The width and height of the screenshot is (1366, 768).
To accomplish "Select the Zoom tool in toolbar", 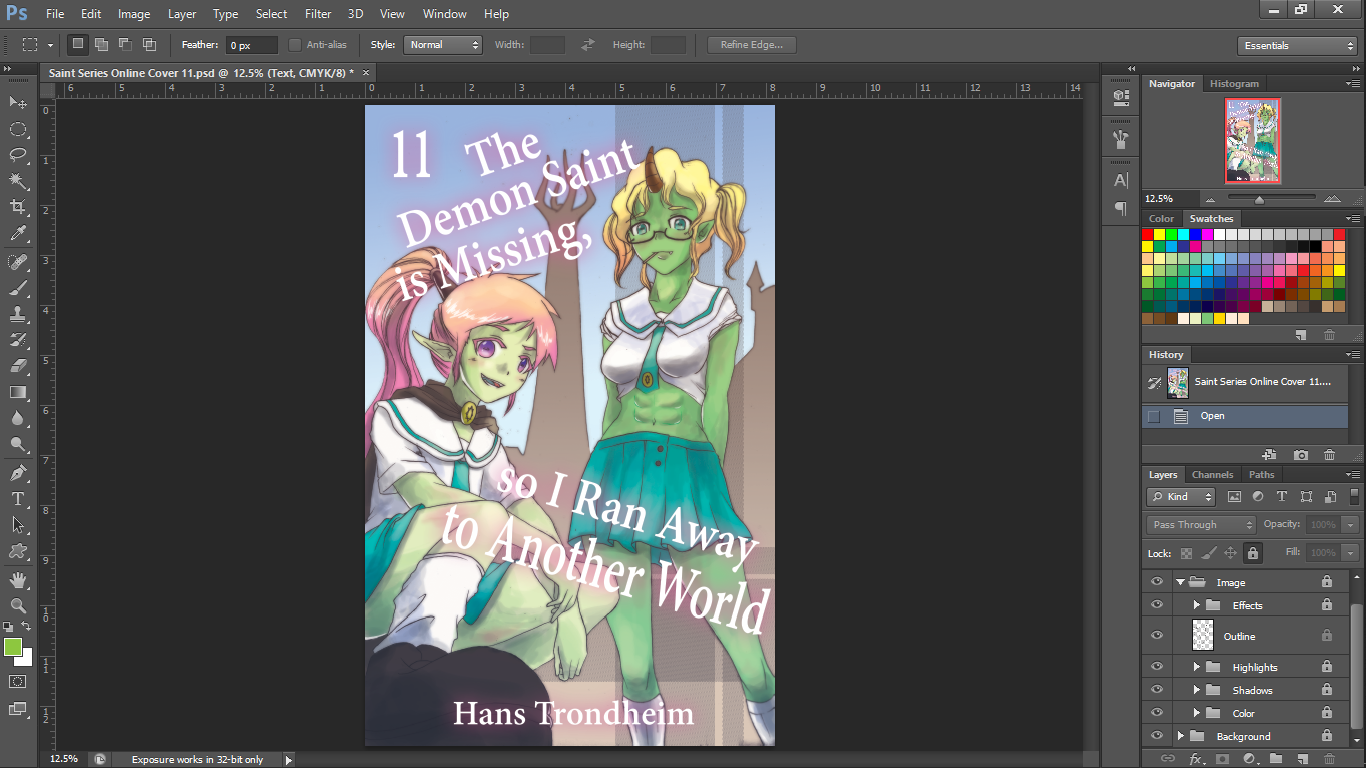I will 18,606.
